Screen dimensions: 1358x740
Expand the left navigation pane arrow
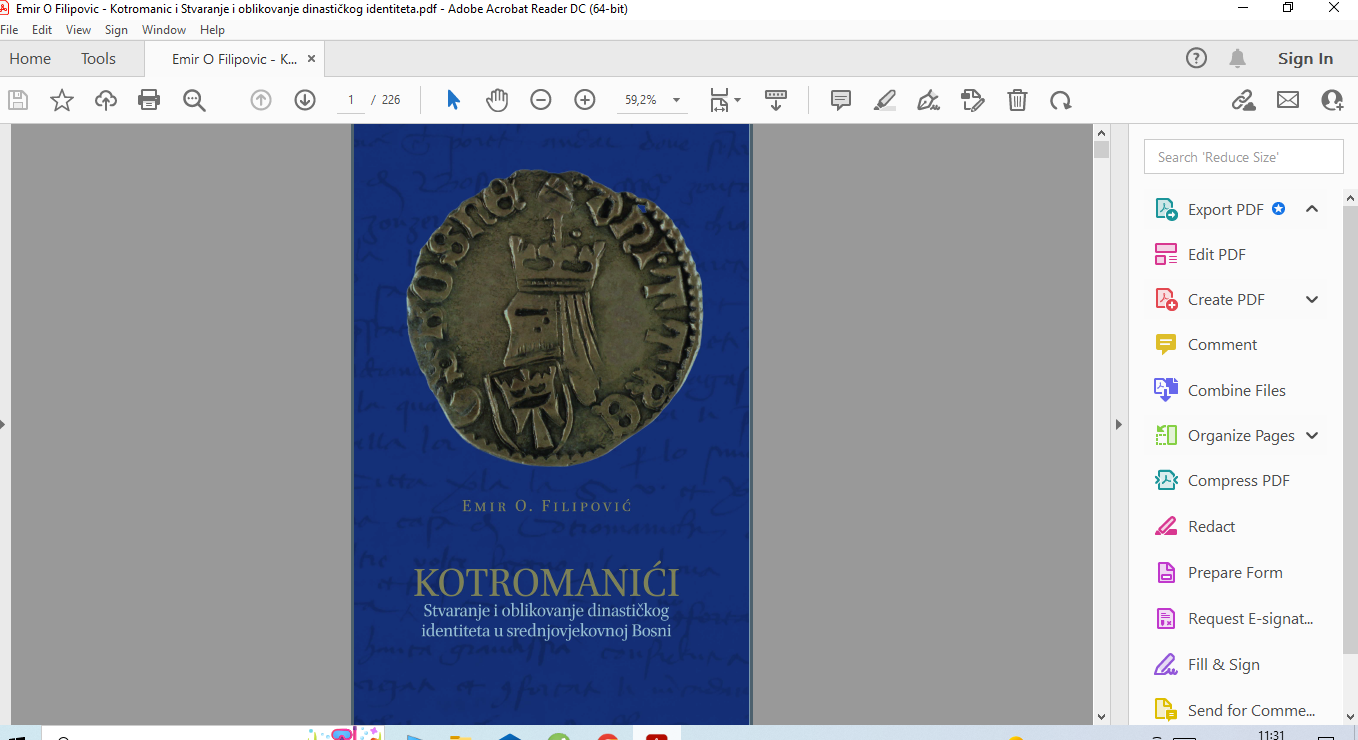coord(3,424)
